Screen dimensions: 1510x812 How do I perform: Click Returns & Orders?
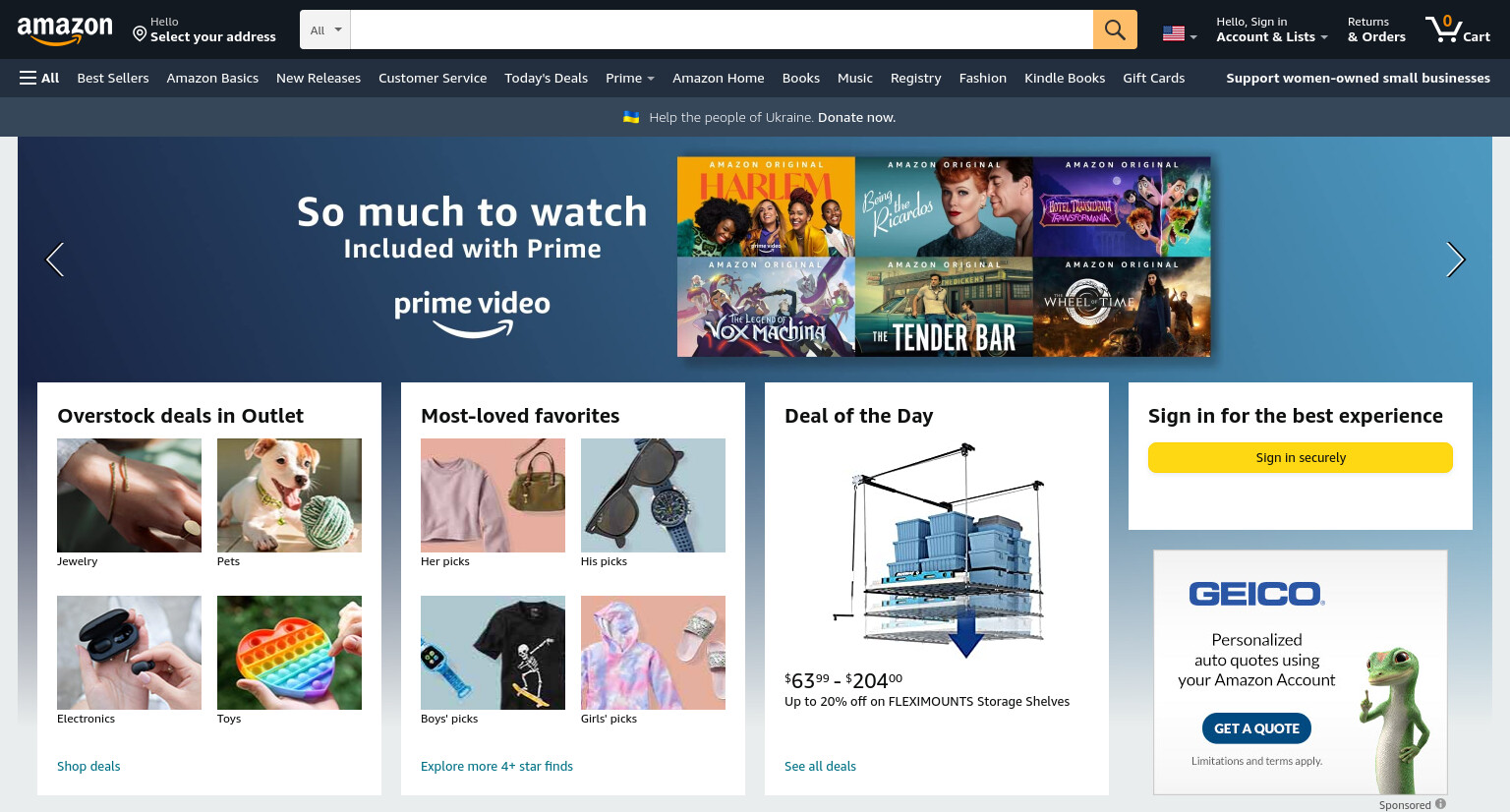[1376, 29]
